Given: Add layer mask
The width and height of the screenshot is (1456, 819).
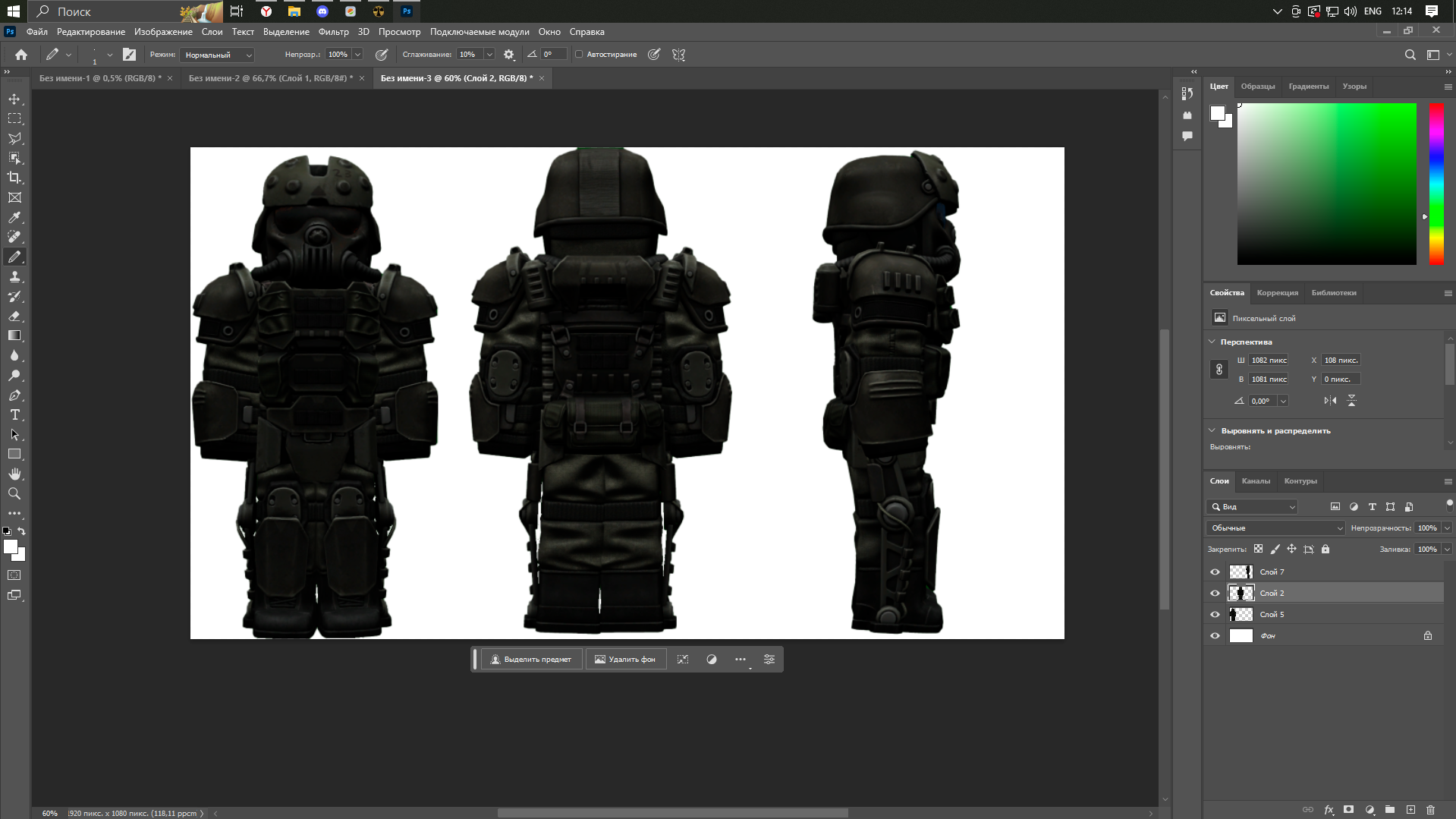Looking at the screenshot, I should (1348, 810).
